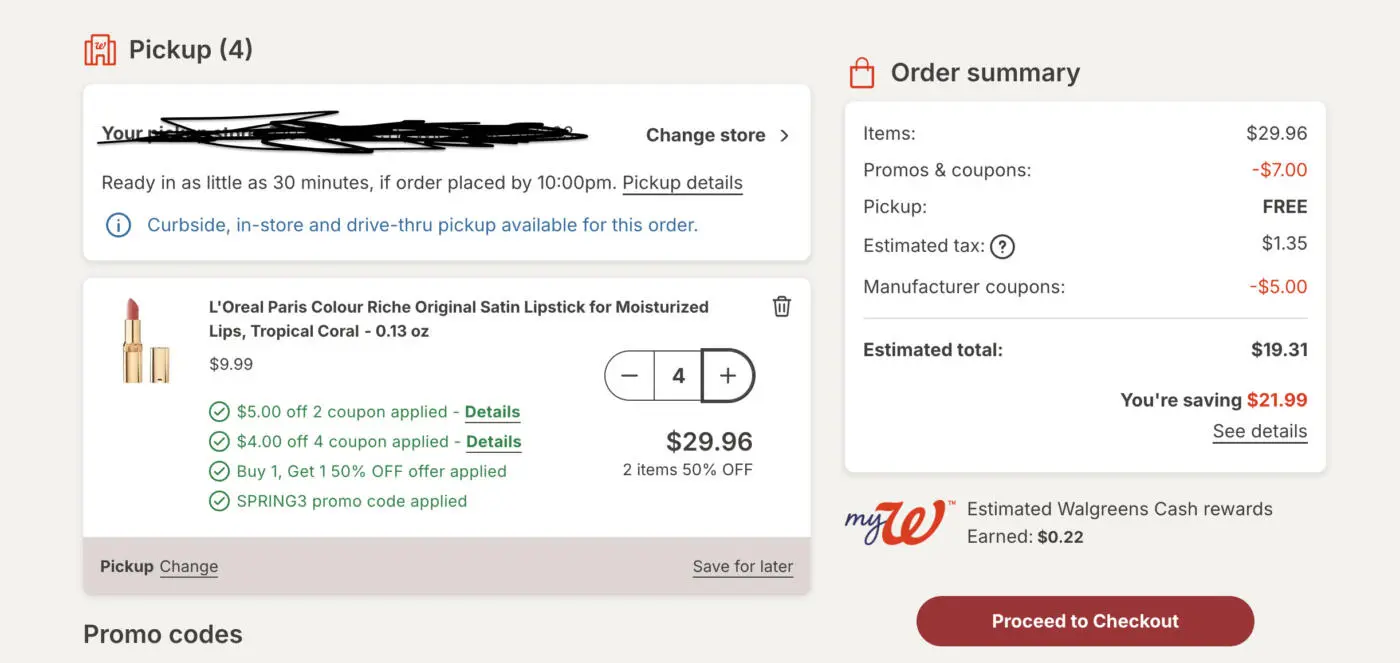Screen dimensions: 1400x663
Task: Click the Pickup store building icon
Action: (100, 50)
